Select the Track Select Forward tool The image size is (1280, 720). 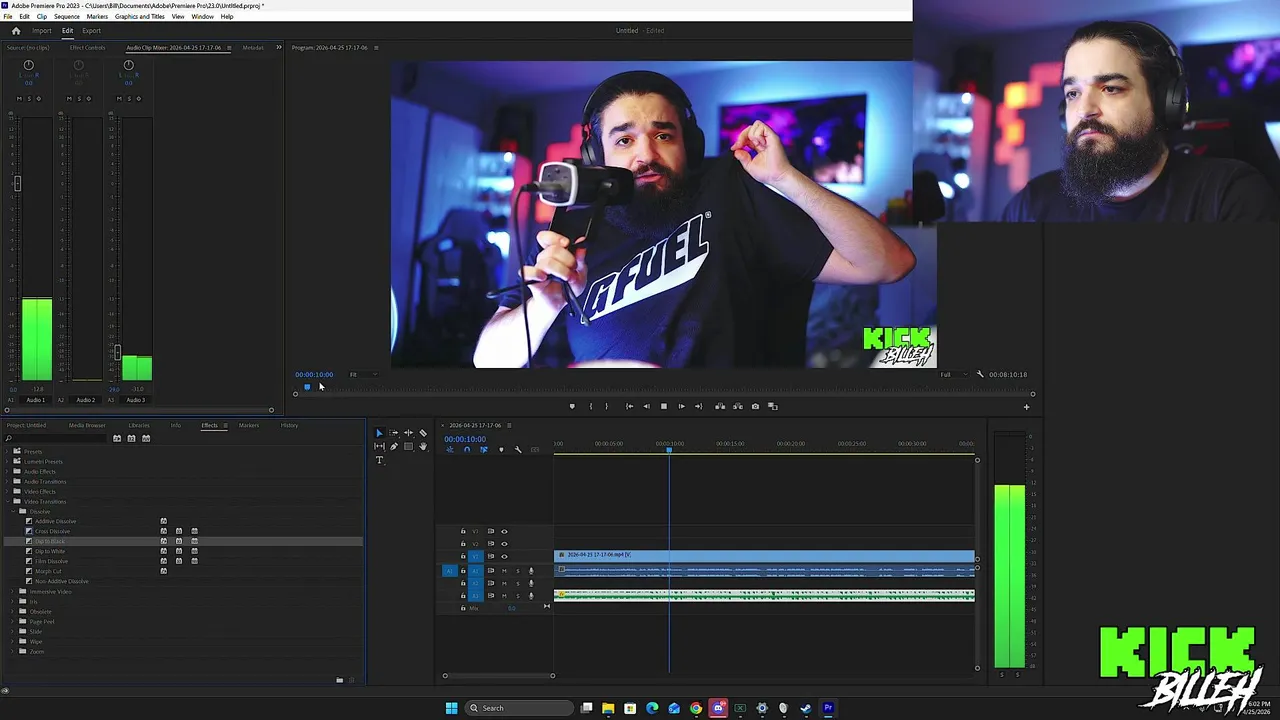click(x=394, y=433)
